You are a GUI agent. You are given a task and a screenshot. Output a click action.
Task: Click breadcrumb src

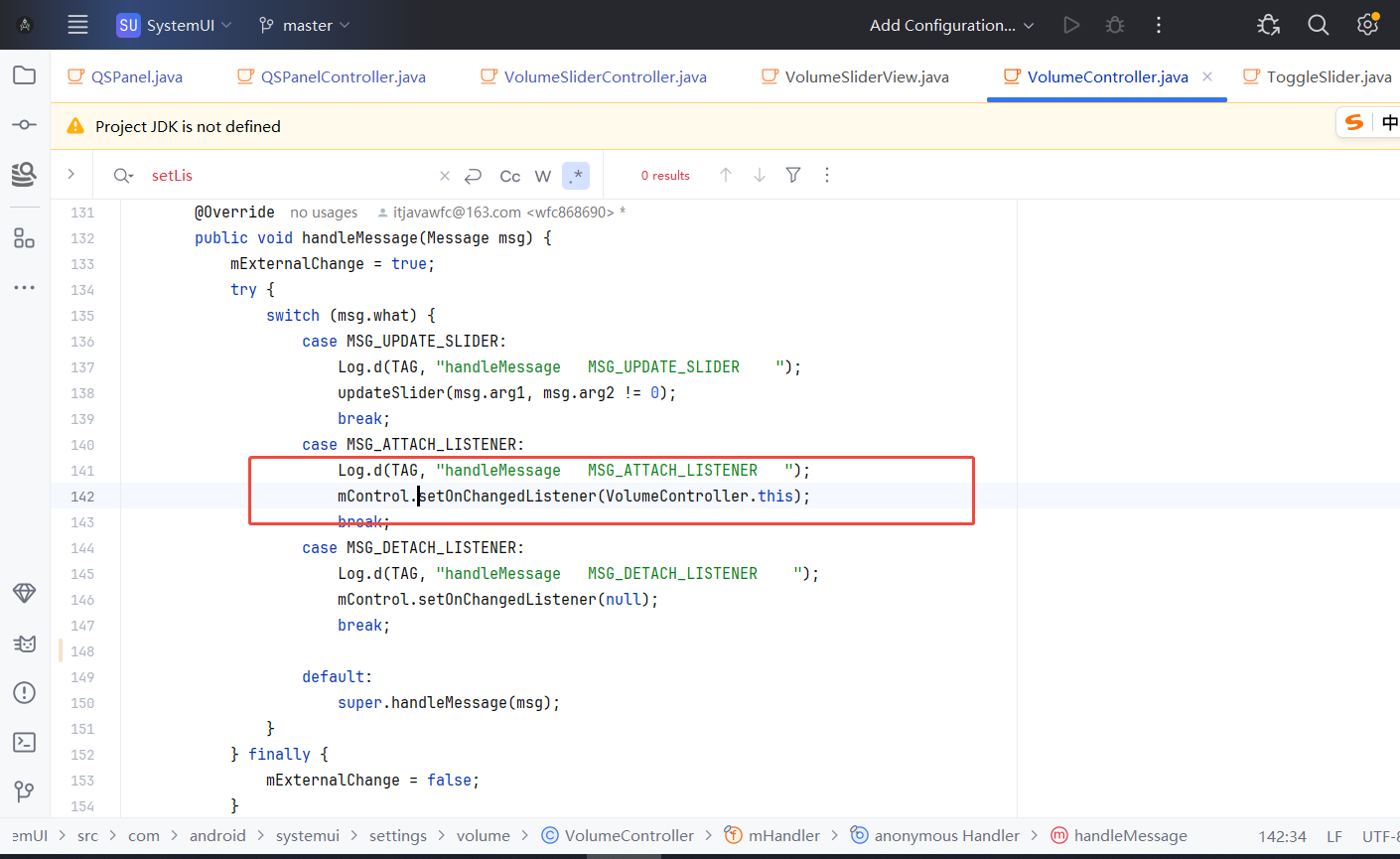coord(87,836)
